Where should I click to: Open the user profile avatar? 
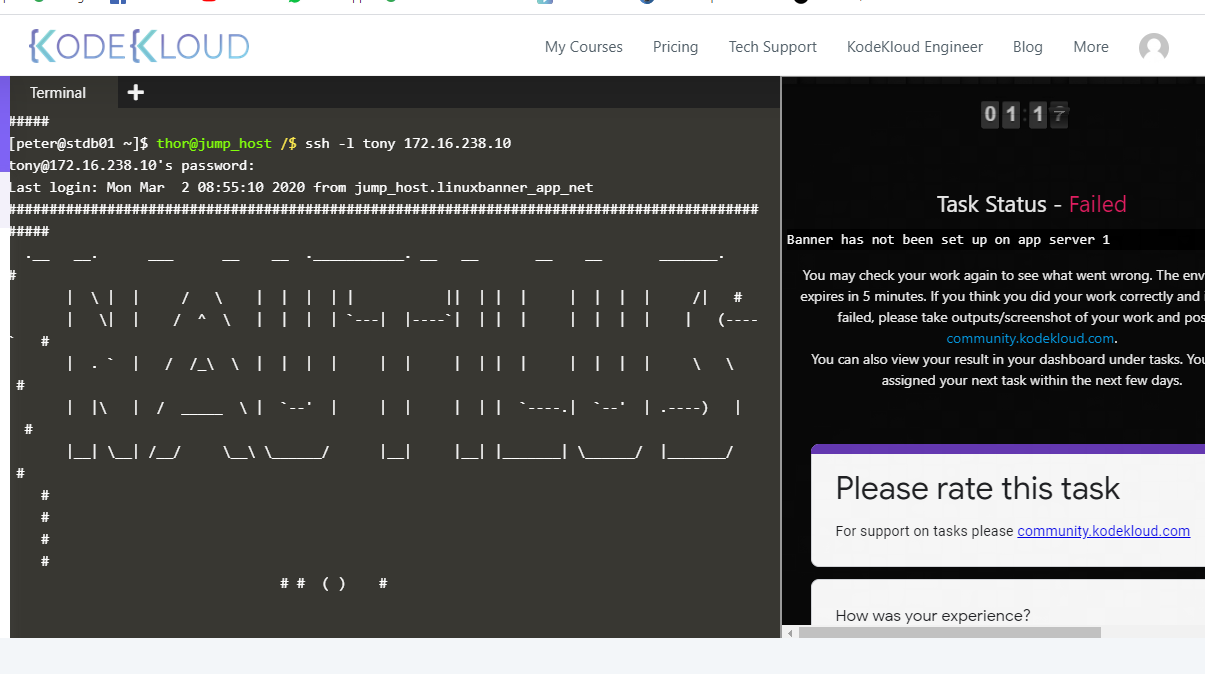1153,47
